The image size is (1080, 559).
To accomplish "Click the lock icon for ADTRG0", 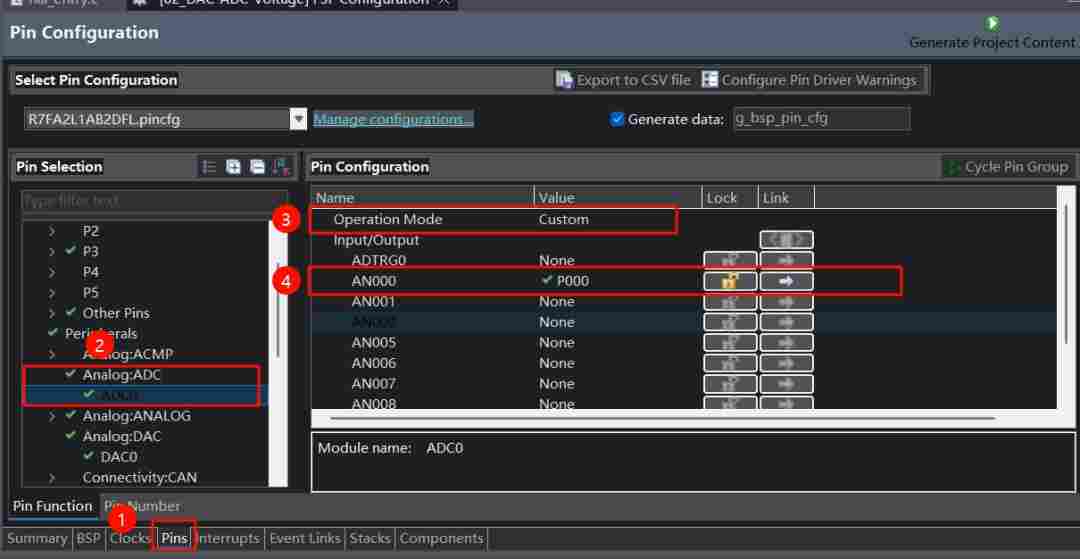I will (730, 261).
